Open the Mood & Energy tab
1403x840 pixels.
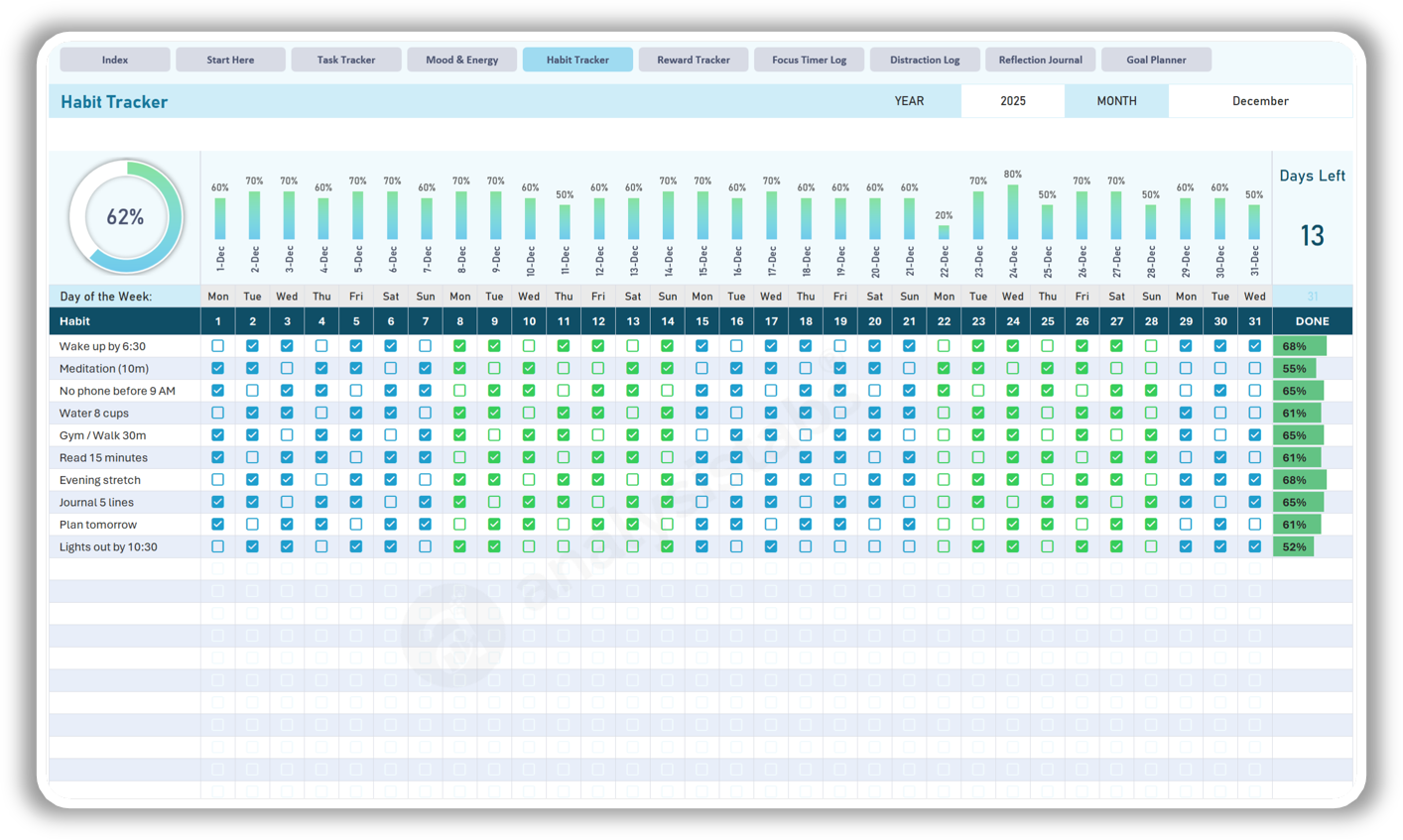[461, 60]
